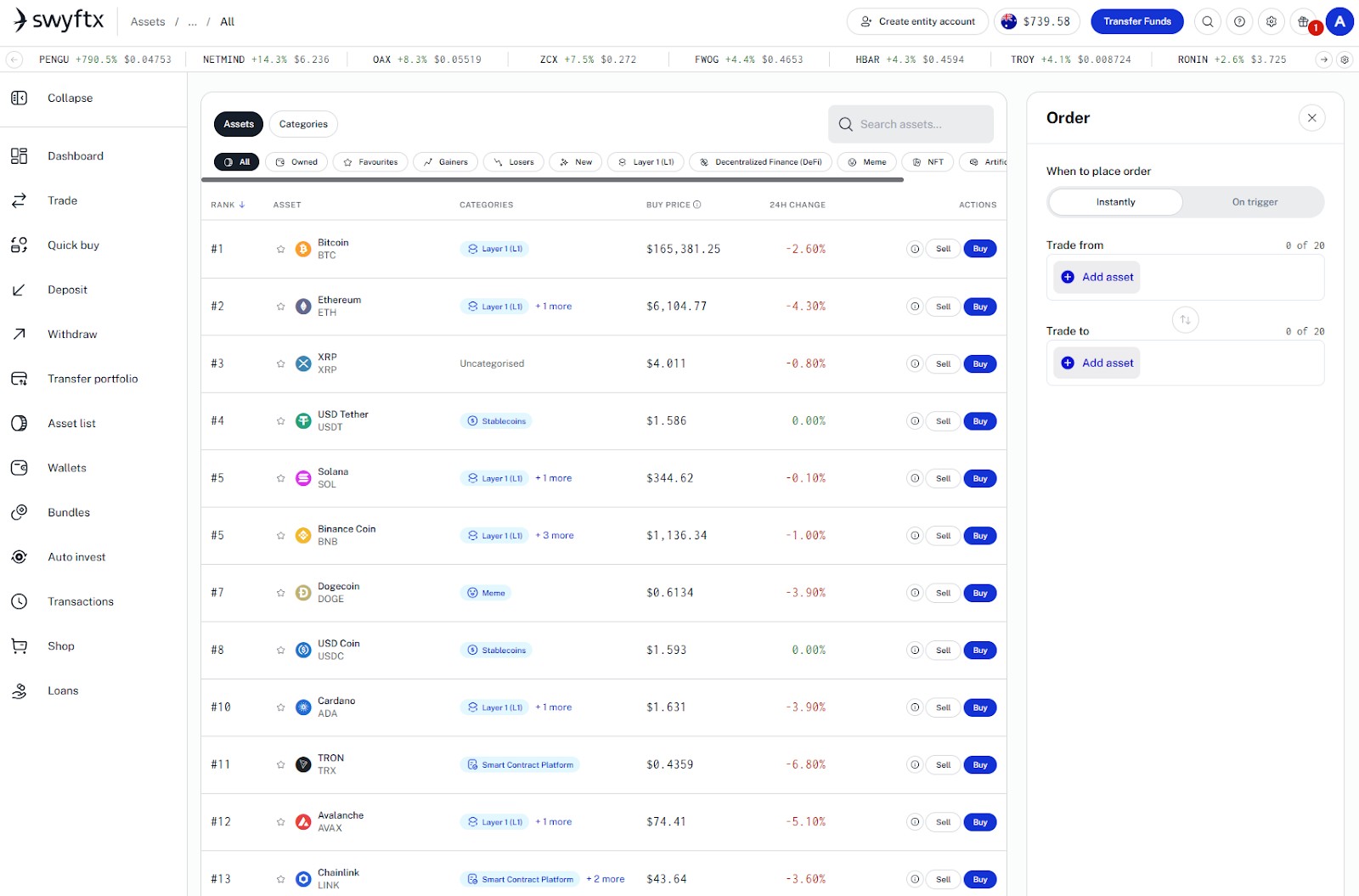
Task: Filter by Gainers
Action: [x=446, y=162]
